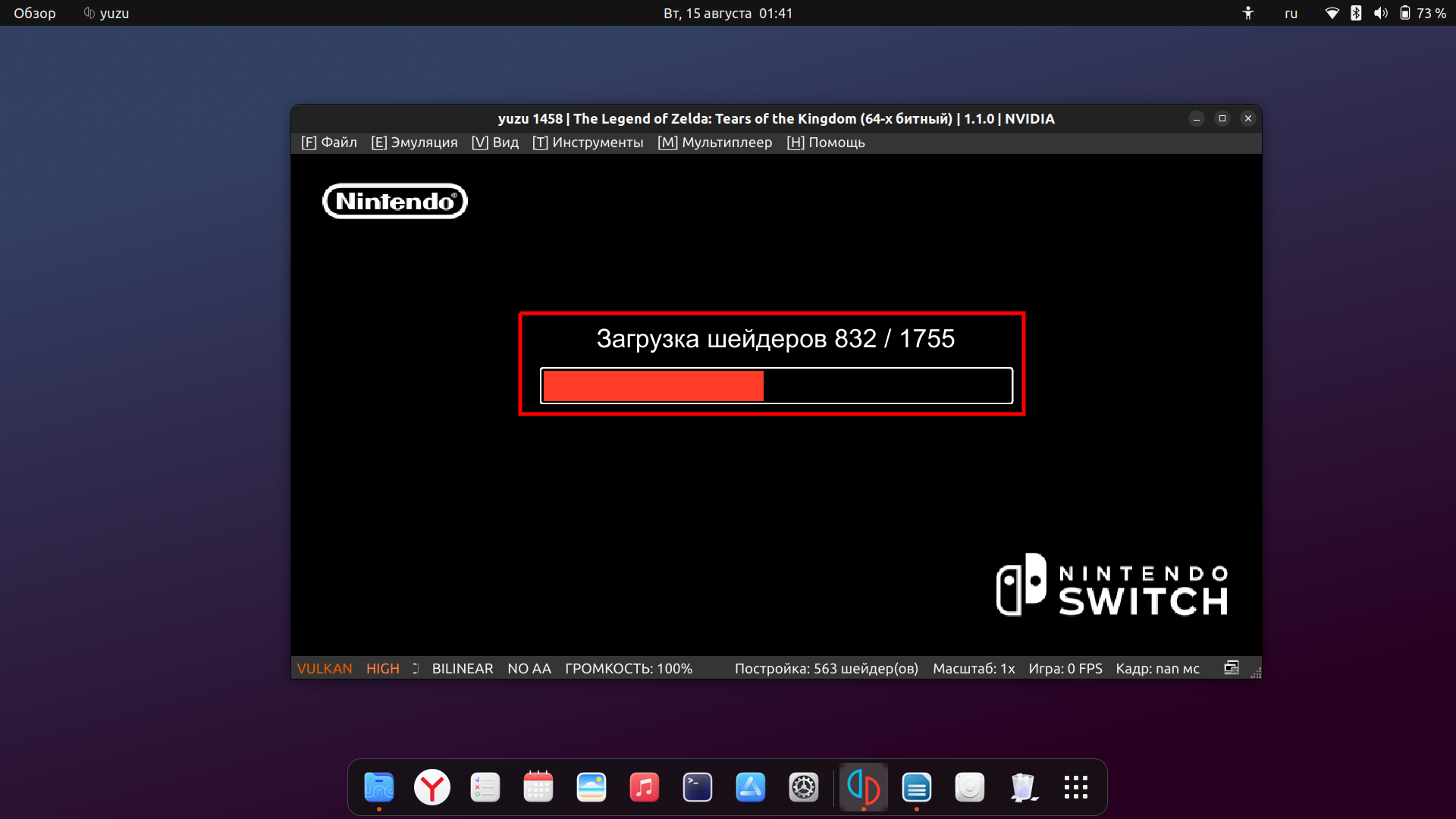Click the multiplayer status icon in status bar
Image resolution: width=1456 pixels, height=819 pixels.
pos(1232,668)
